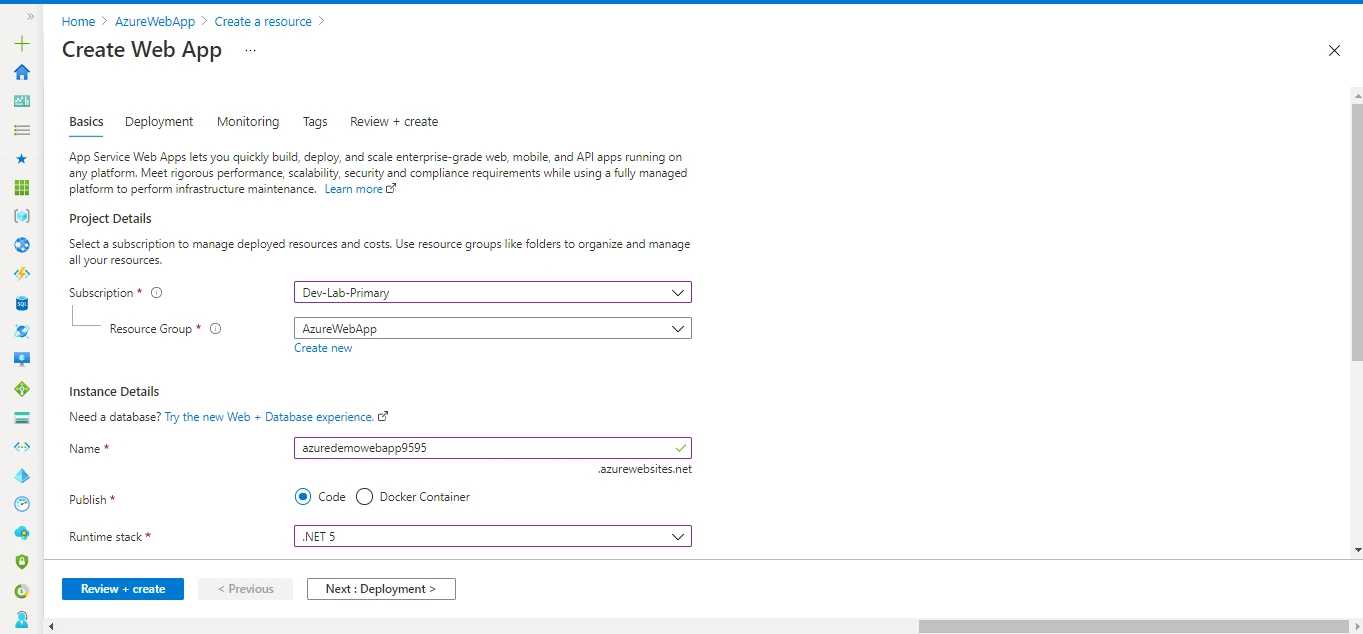Open the Subscription dropdown showing Dev-Lab-Primary
Screen dimensions: 1363x634
click(492, 292)
